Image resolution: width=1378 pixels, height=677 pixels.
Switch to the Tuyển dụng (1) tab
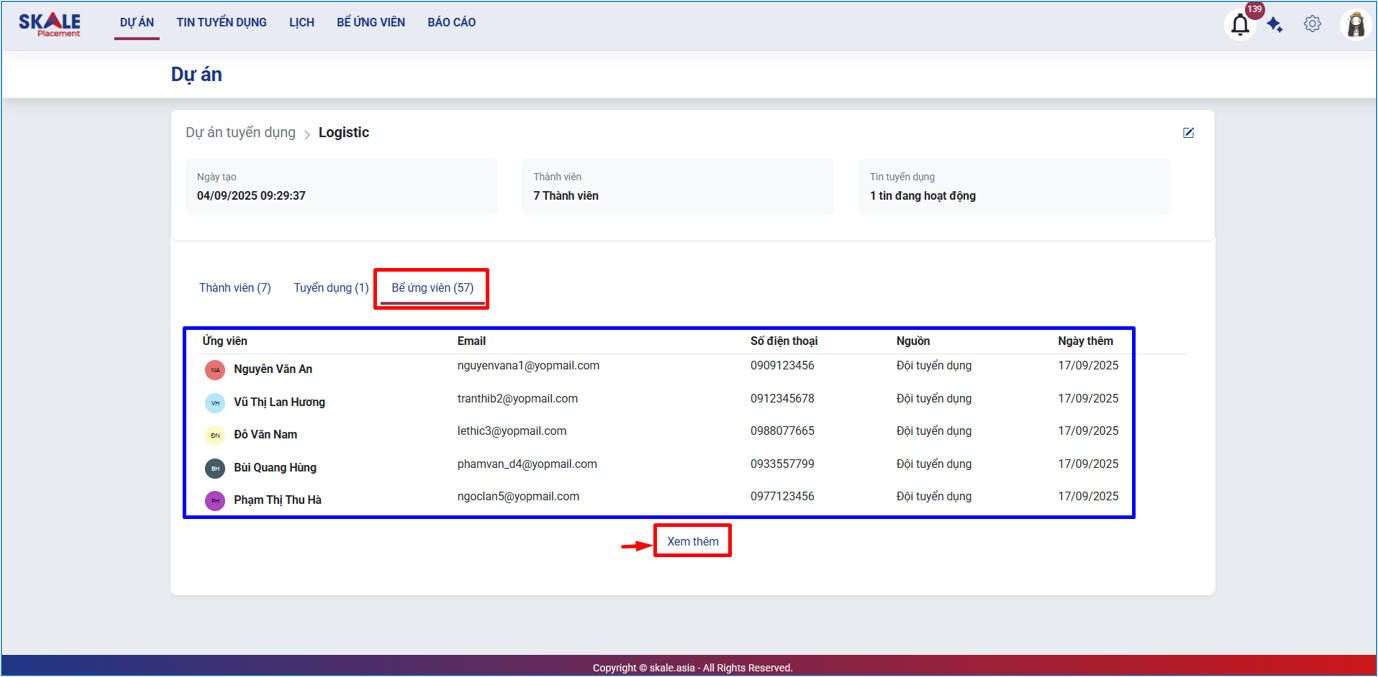[x=331, y=288]
